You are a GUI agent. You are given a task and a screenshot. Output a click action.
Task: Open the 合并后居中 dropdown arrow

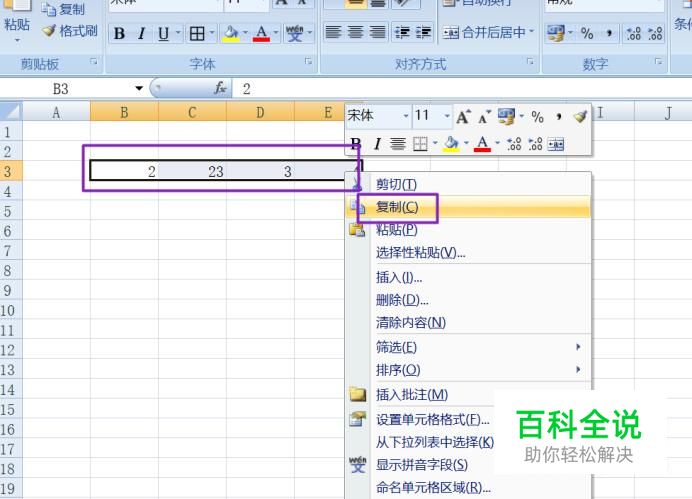pos(531,32)
